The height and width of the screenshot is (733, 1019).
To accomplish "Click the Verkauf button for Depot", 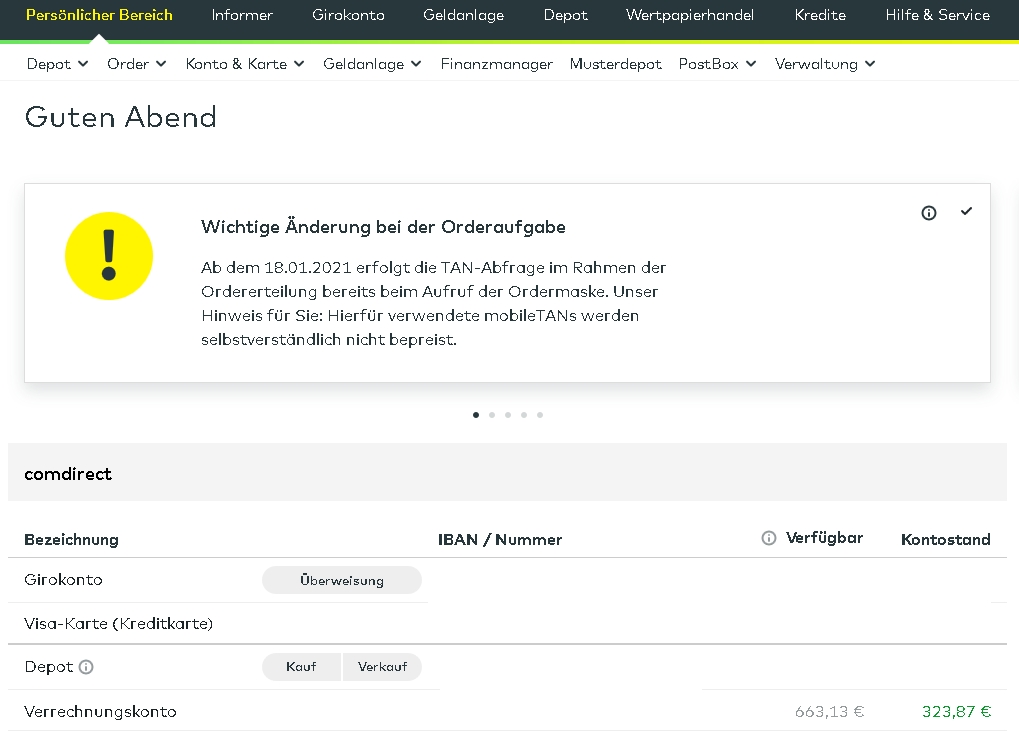I will click(x=382, y=667).
